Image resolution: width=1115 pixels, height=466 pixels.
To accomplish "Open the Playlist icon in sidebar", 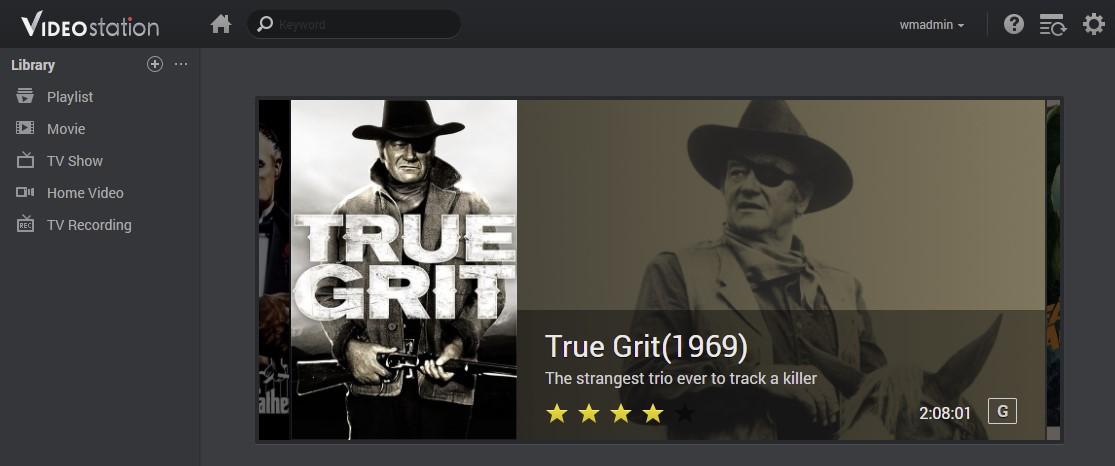I will click(25, 96).
